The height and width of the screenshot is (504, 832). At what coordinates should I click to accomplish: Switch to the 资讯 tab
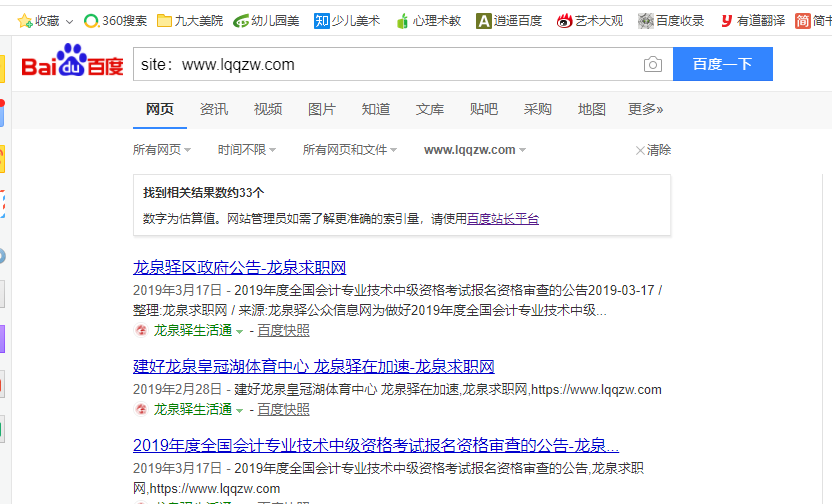coord(214,109)
